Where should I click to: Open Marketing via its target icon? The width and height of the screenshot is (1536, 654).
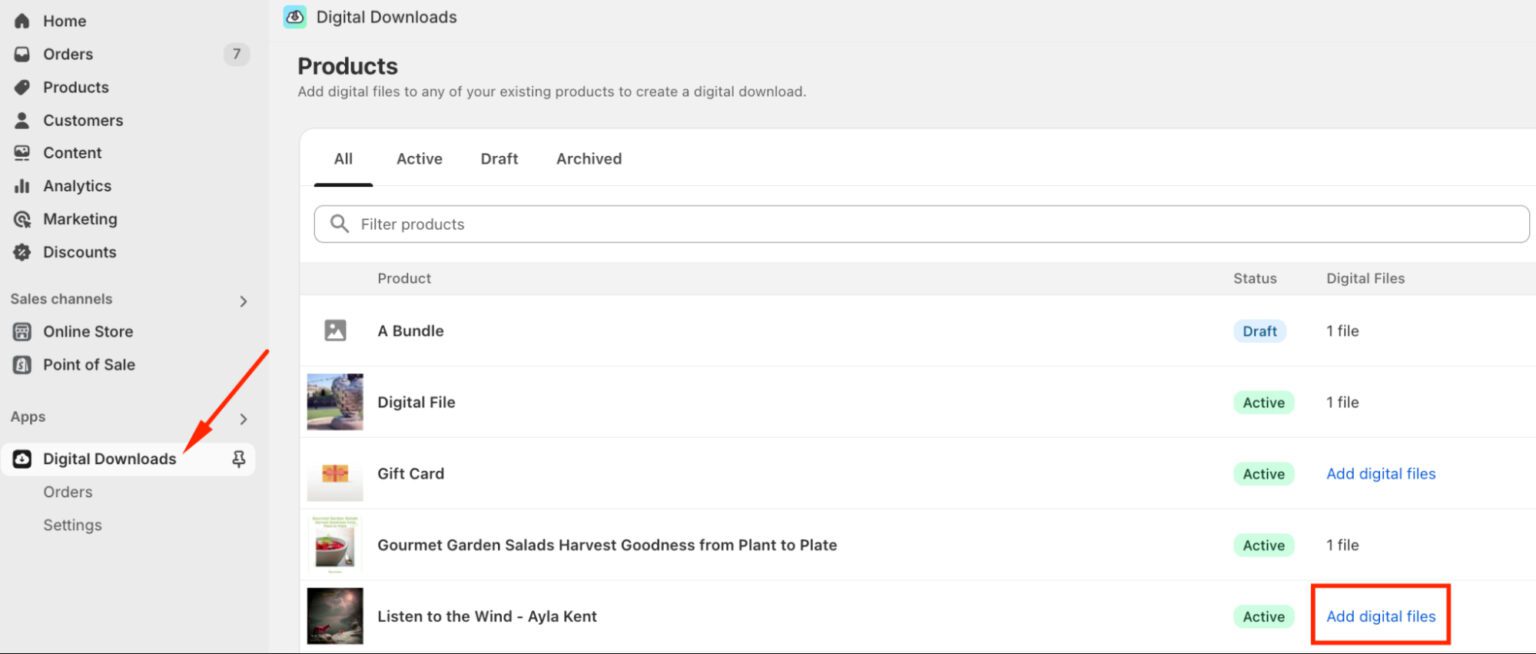(21, 219)
